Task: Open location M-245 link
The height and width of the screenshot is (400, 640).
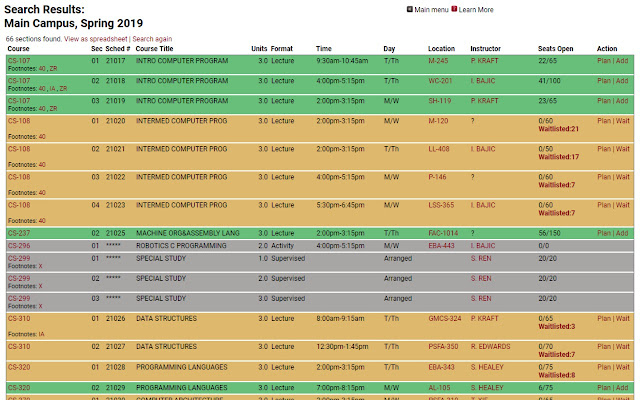Action: pyautogui.click(x=438, y=61)
